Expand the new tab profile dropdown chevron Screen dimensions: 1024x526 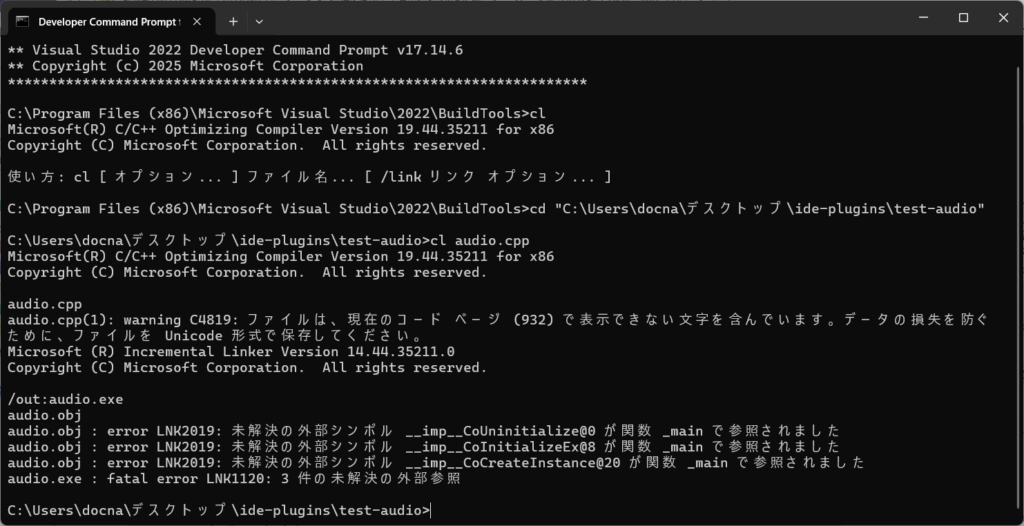[259, 22]
